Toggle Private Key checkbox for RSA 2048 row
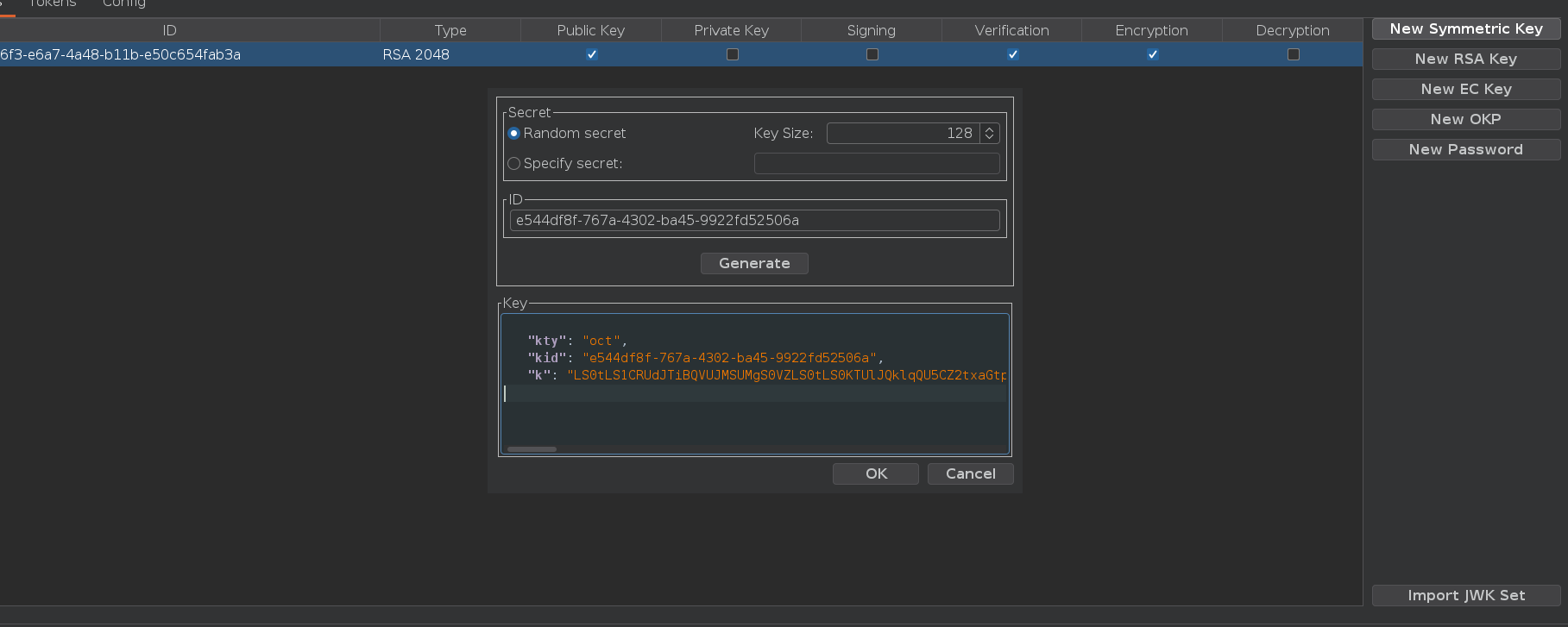The height and width of the screenshot is (627, 1568). click(x=733, y=54)
